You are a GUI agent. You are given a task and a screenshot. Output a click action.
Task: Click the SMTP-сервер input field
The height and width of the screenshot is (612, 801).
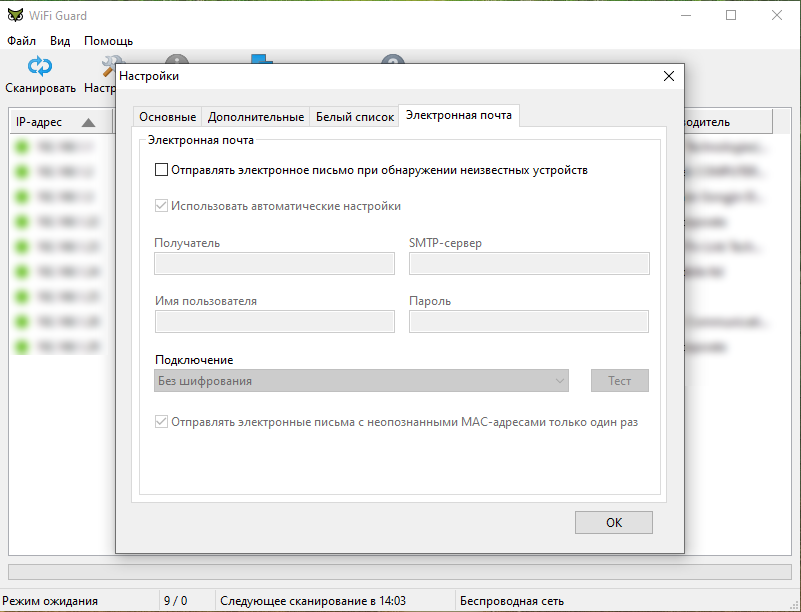click(x=529, y=264)
